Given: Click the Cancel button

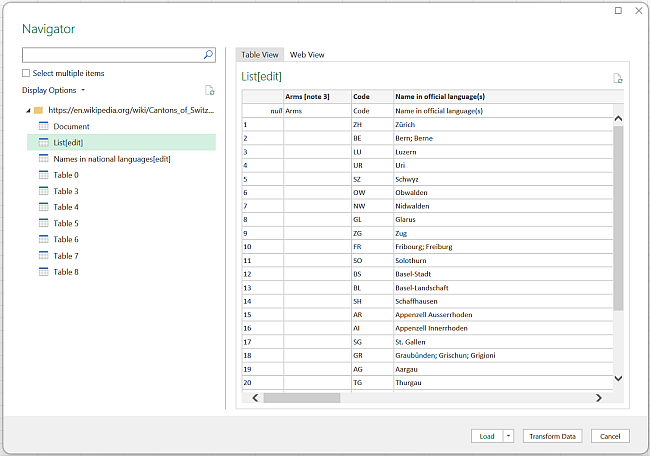Looking at the screenshot, I should coord(610,436).
